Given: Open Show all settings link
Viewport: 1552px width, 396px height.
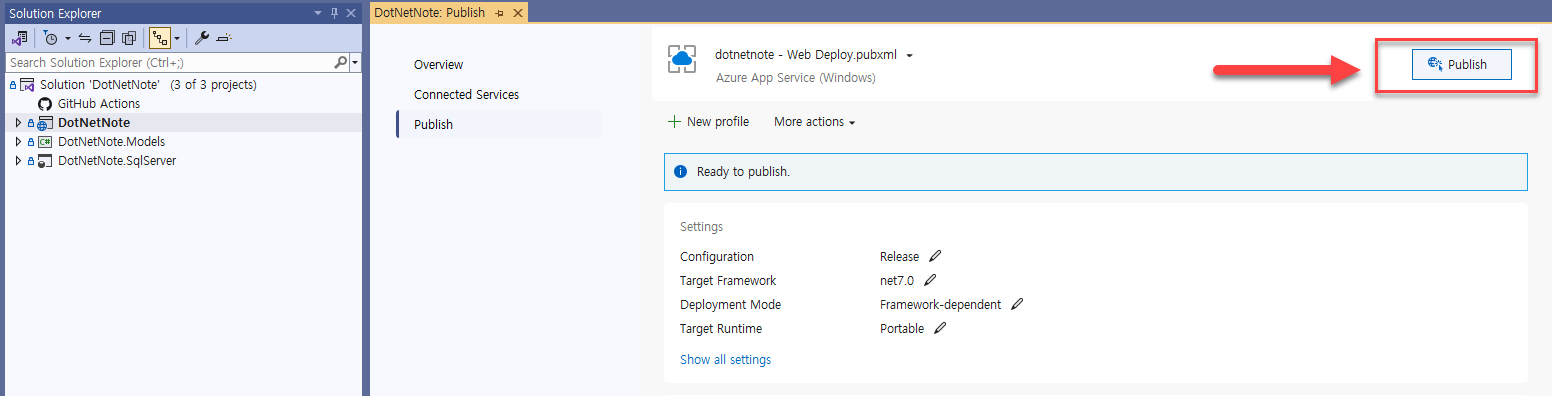Looking at the screenshot, I should point(725,360).
